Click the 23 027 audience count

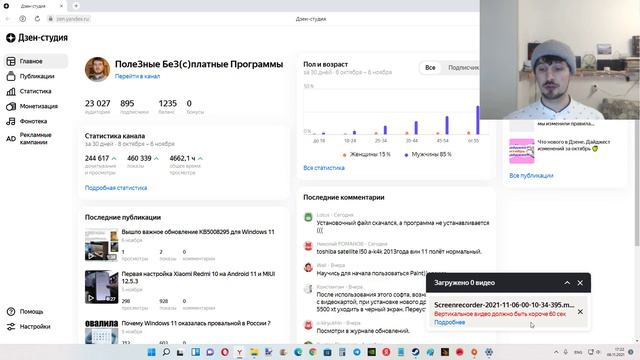[x=97, y=104]
